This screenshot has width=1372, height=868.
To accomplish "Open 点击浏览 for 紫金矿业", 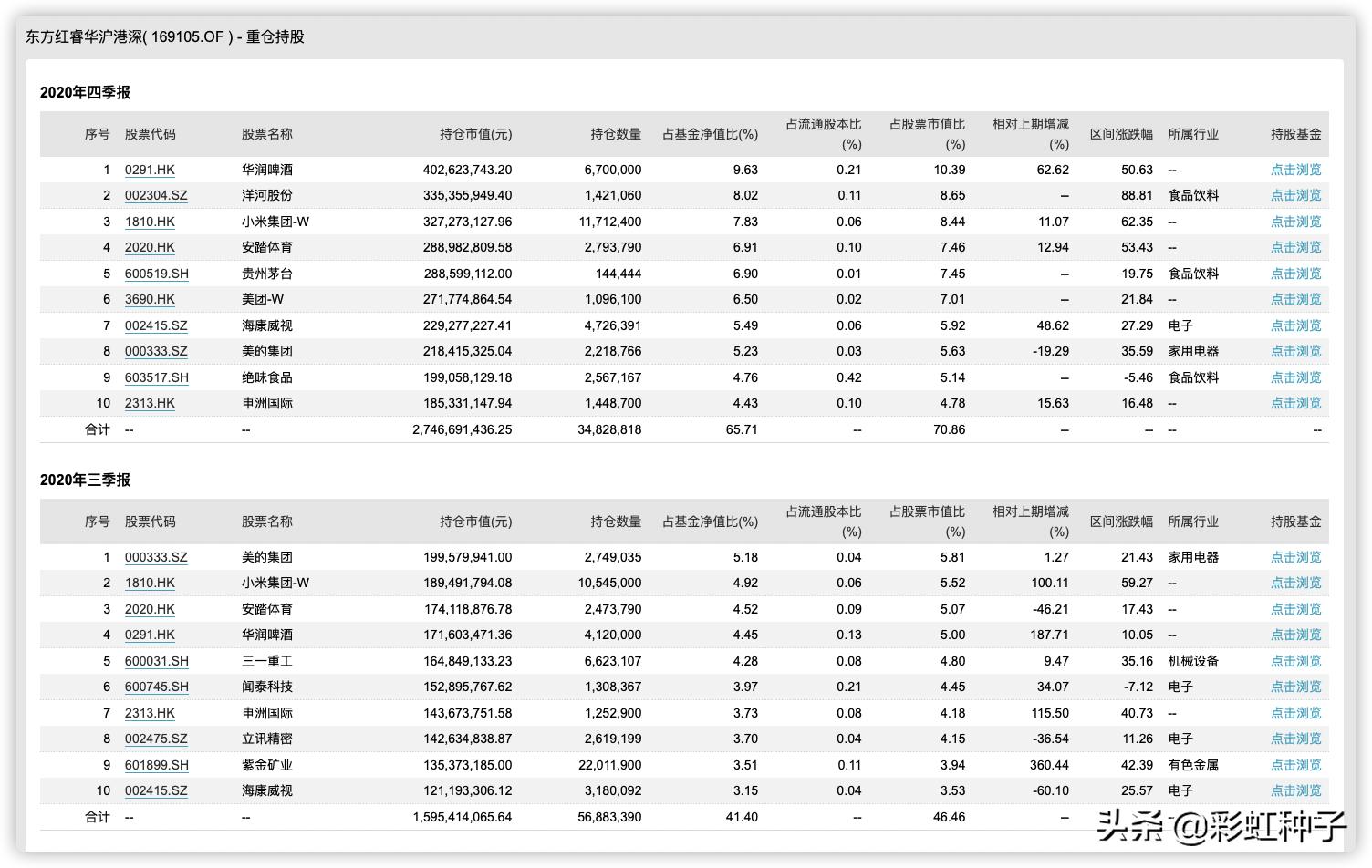I will 1296,765.
